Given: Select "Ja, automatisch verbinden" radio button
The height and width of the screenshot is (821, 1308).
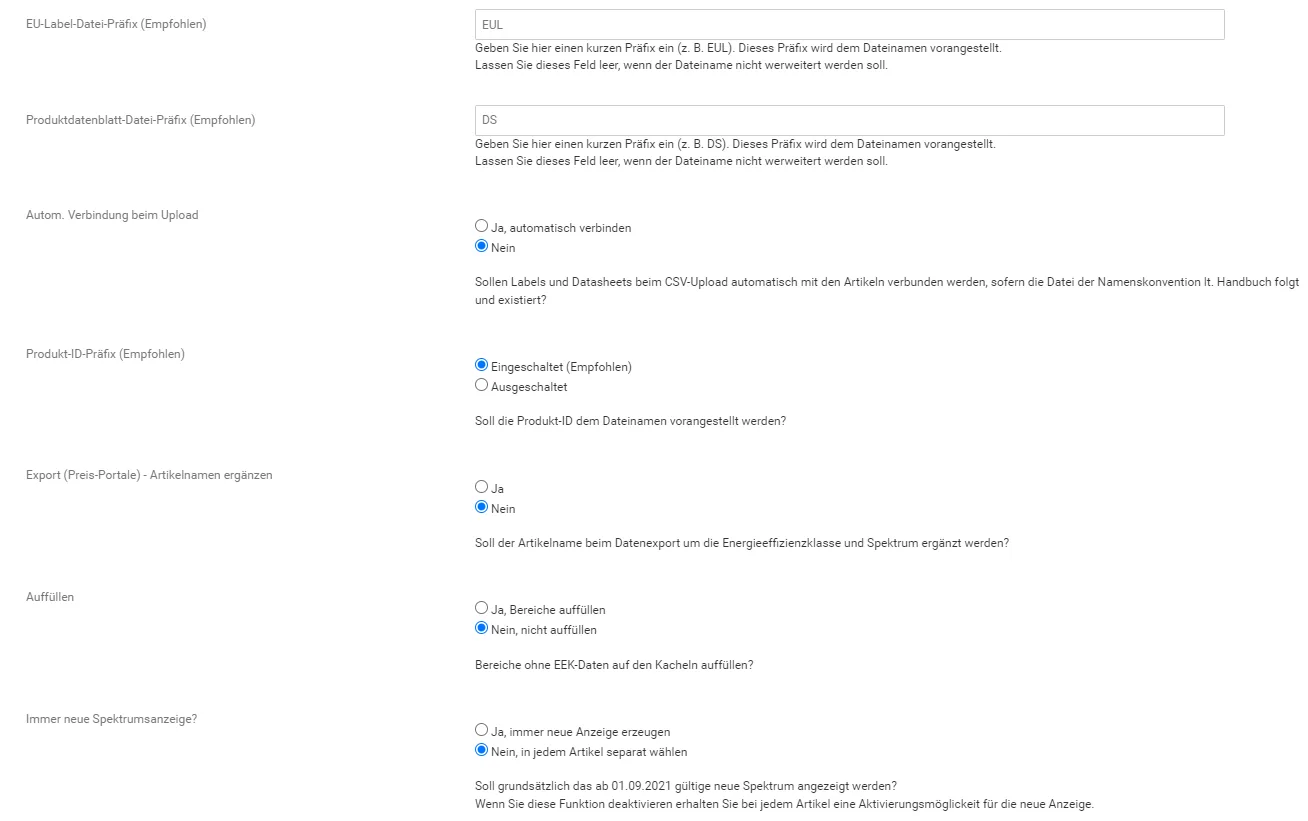Looking at the screenshot, I should coord(482,227).
